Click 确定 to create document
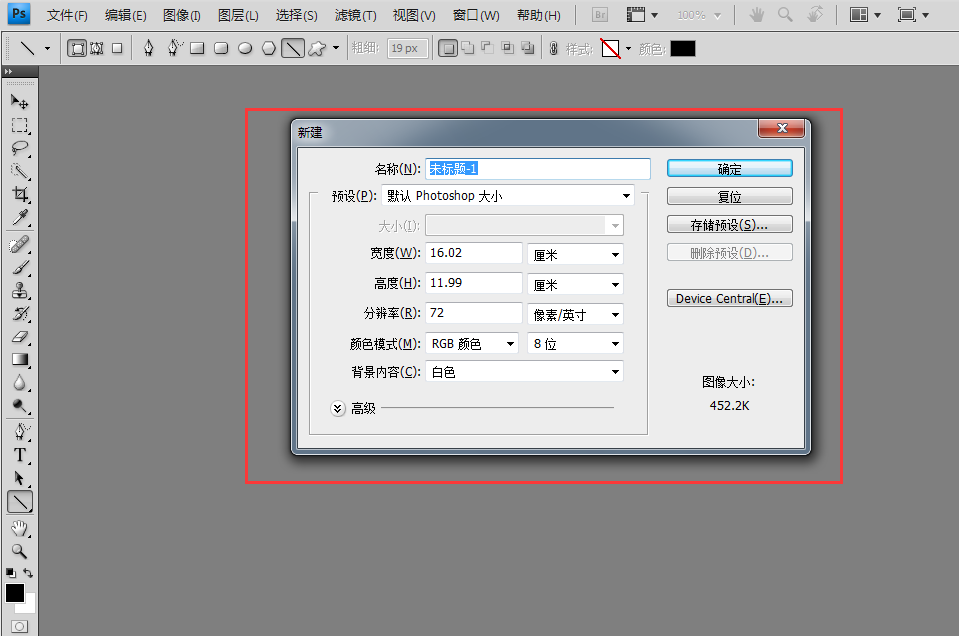Viewport: 959px width, 636px height. 730,169
